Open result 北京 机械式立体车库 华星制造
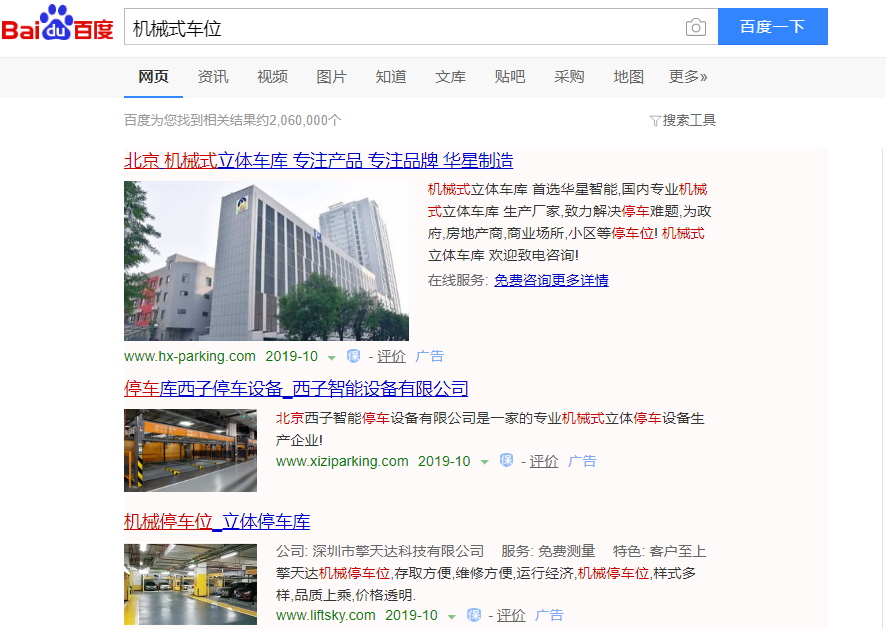This screenshot has width=886, height=629. pyautogui.click(x=319, y=160)
